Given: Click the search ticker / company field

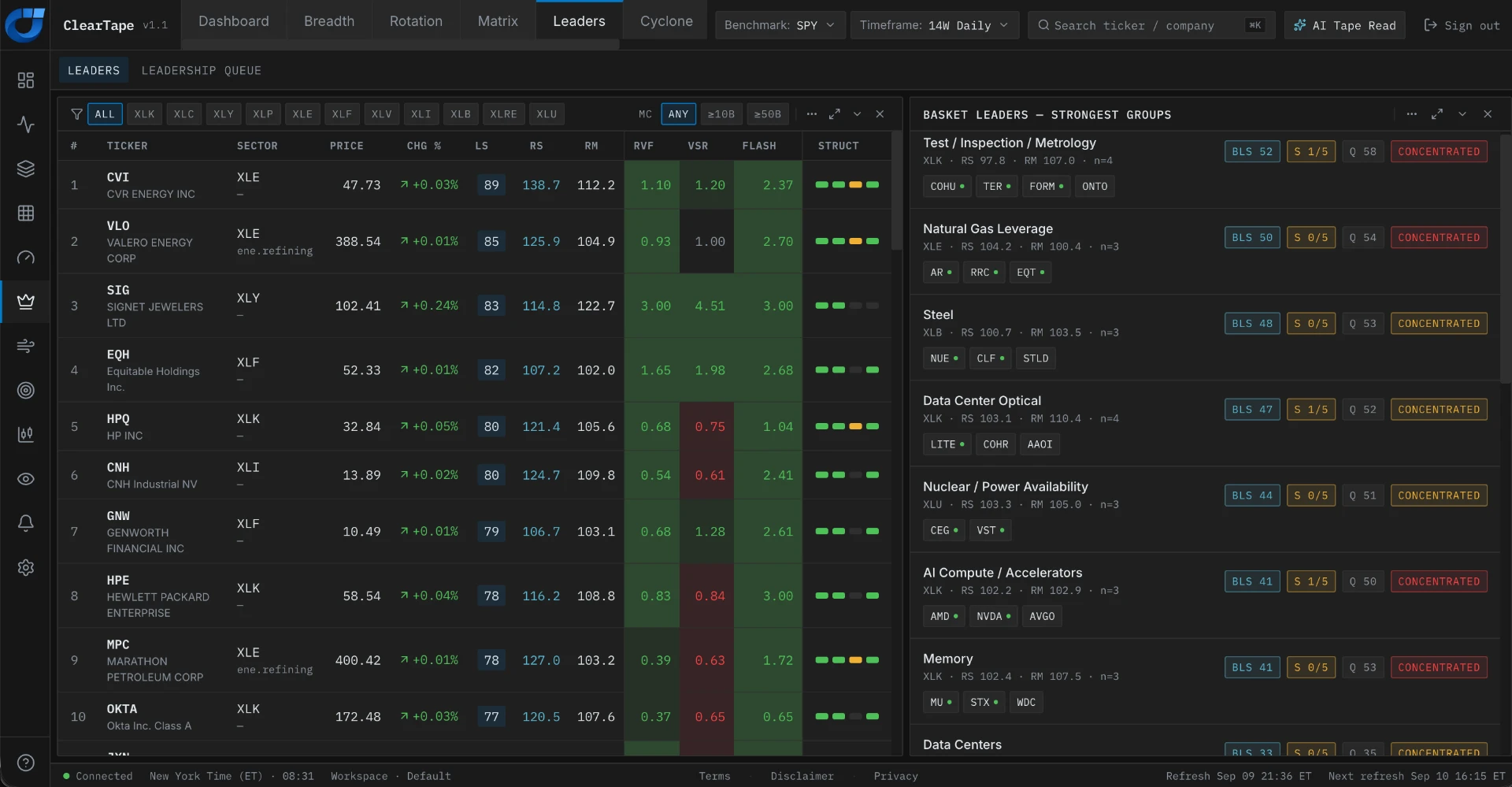Looking at the screenshot, I should click(1151, 25).
